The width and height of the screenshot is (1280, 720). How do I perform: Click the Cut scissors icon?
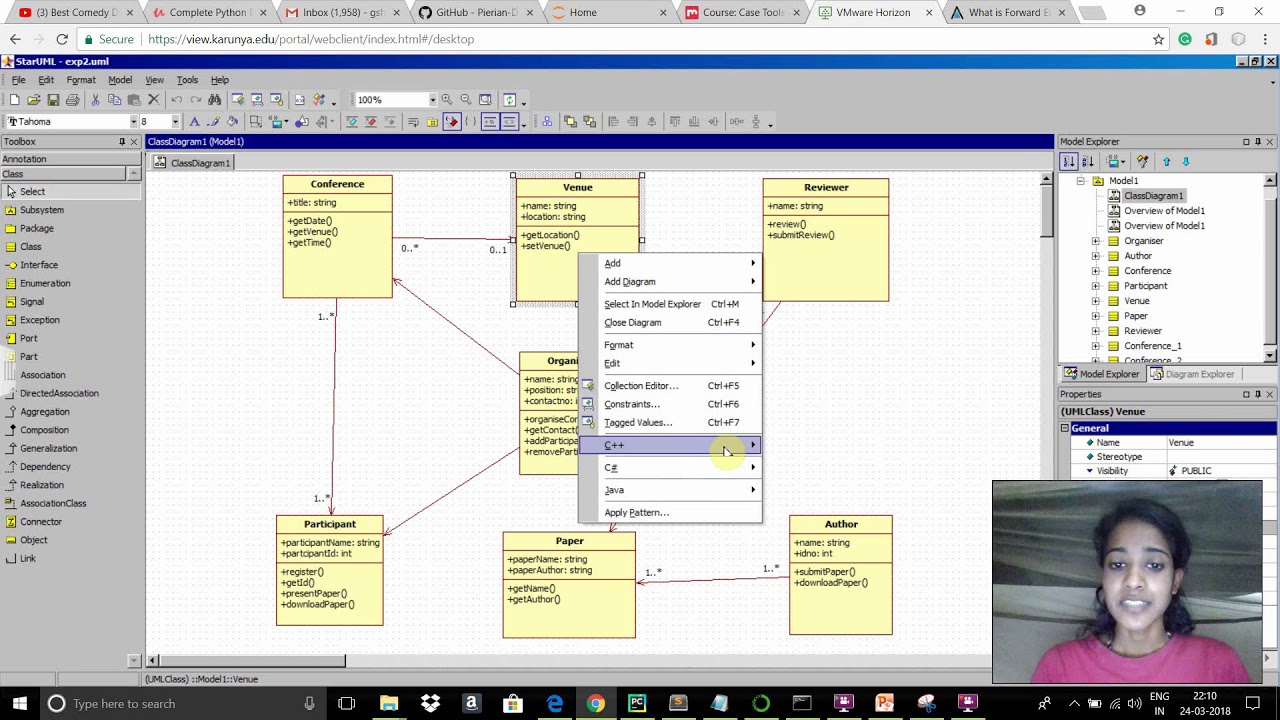(95, 100)
